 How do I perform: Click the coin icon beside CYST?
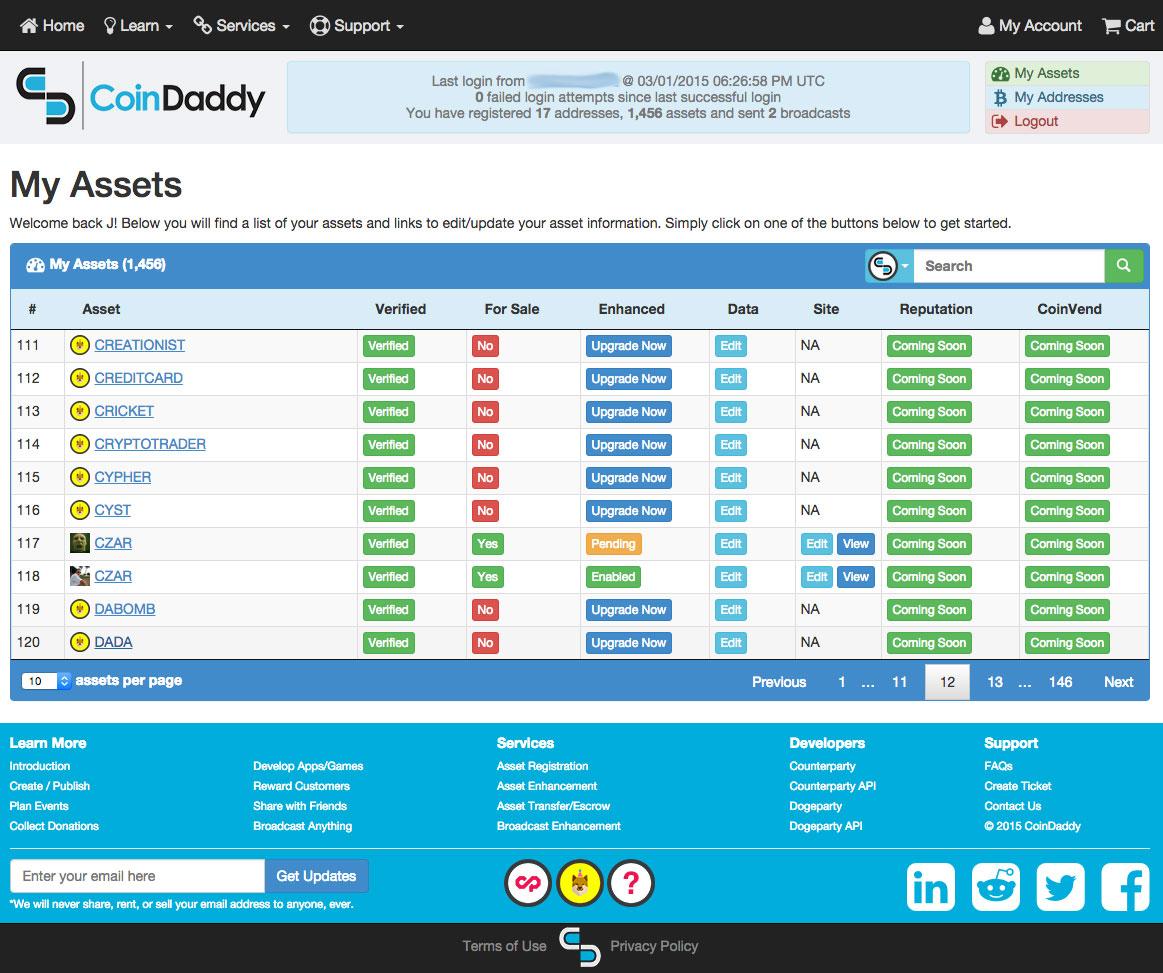pos(79,510)
